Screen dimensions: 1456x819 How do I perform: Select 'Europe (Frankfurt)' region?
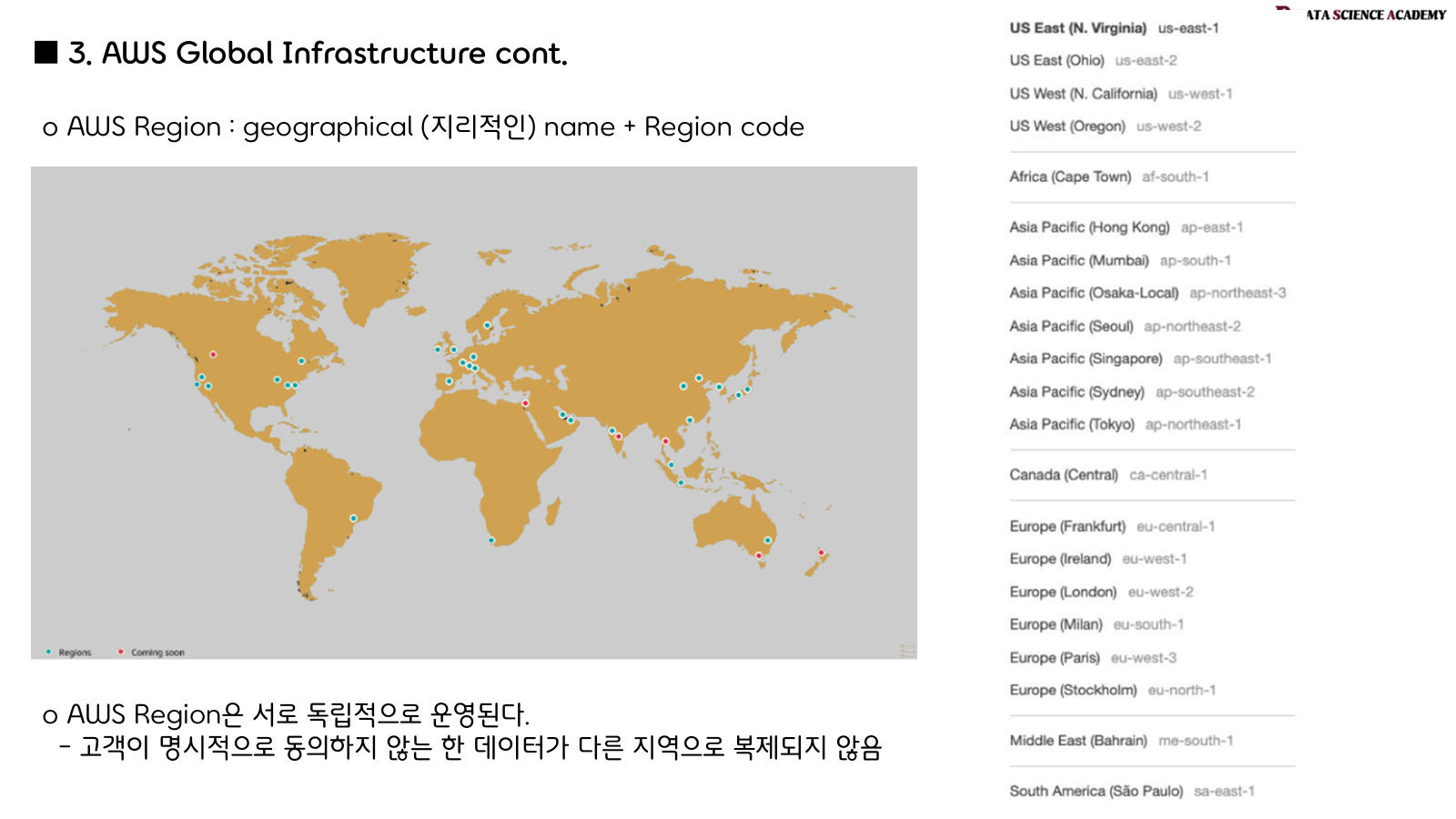pyautogui.click(x=1067, y=527)
